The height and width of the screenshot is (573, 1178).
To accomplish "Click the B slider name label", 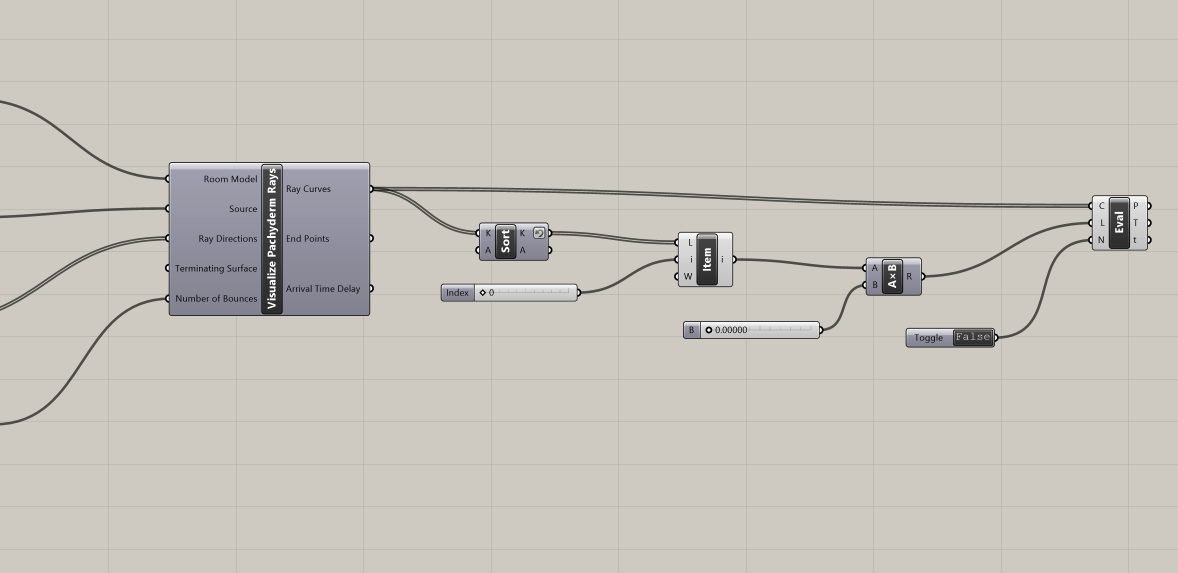I will (692, 330).
